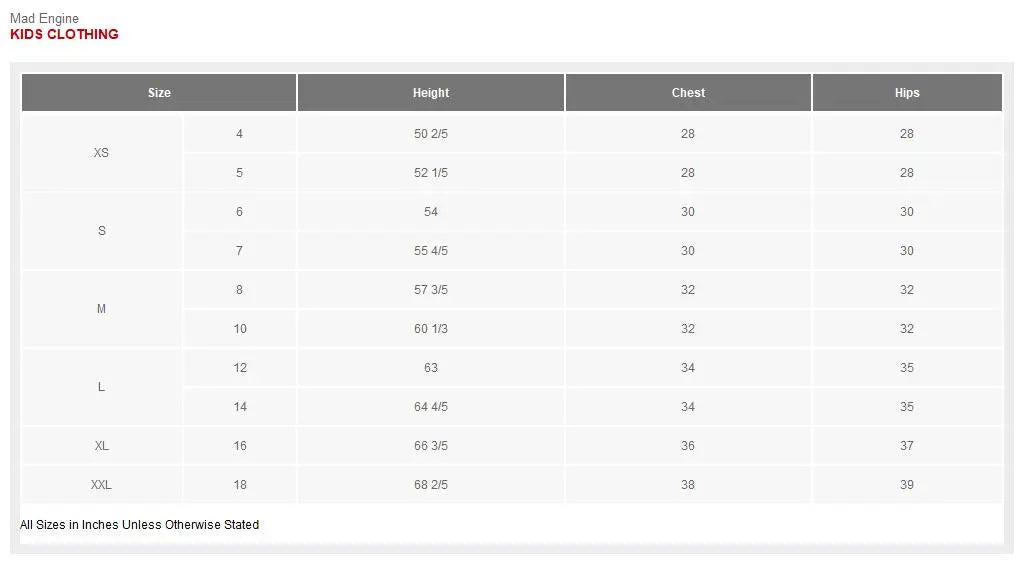Click the hips value 39 cell

click(907, 485)
